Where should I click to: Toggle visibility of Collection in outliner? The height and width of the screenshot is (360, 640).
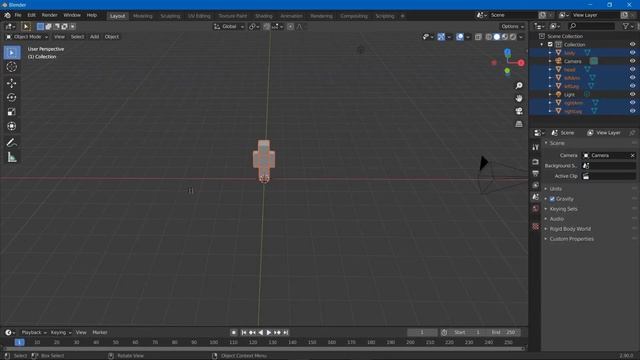(x=632, y=44)
